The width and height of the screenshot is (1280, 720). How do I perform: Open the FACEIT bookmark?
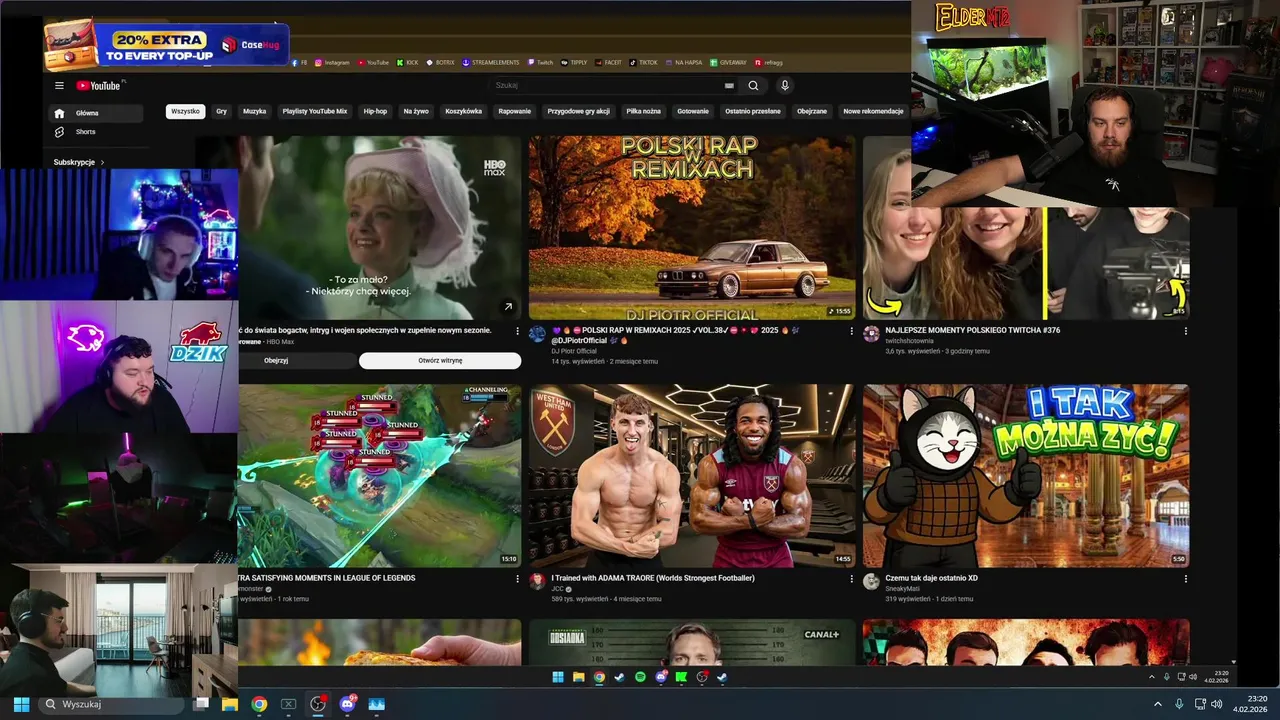pyautogui.click(x=609, y=62)
